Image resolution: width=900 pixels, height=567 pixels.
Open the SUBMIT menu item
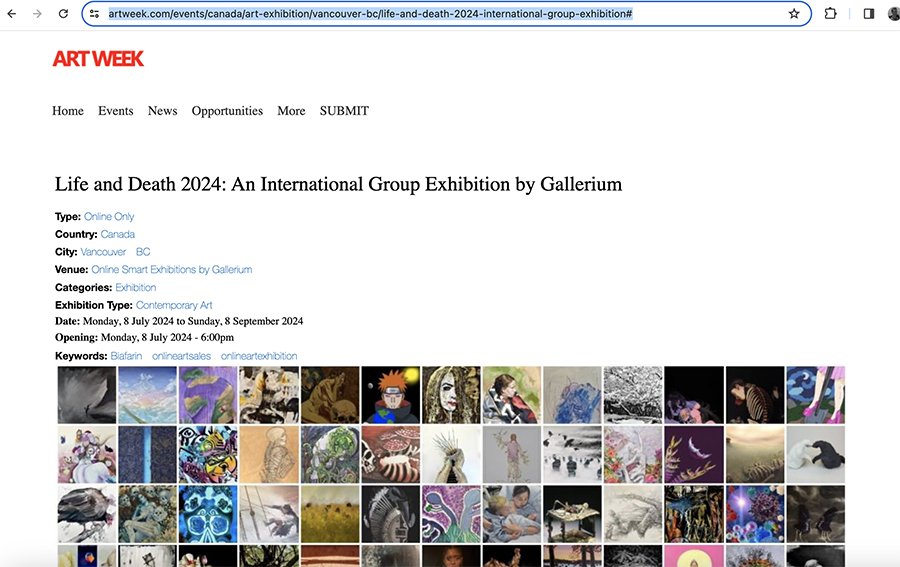(344, 111)
